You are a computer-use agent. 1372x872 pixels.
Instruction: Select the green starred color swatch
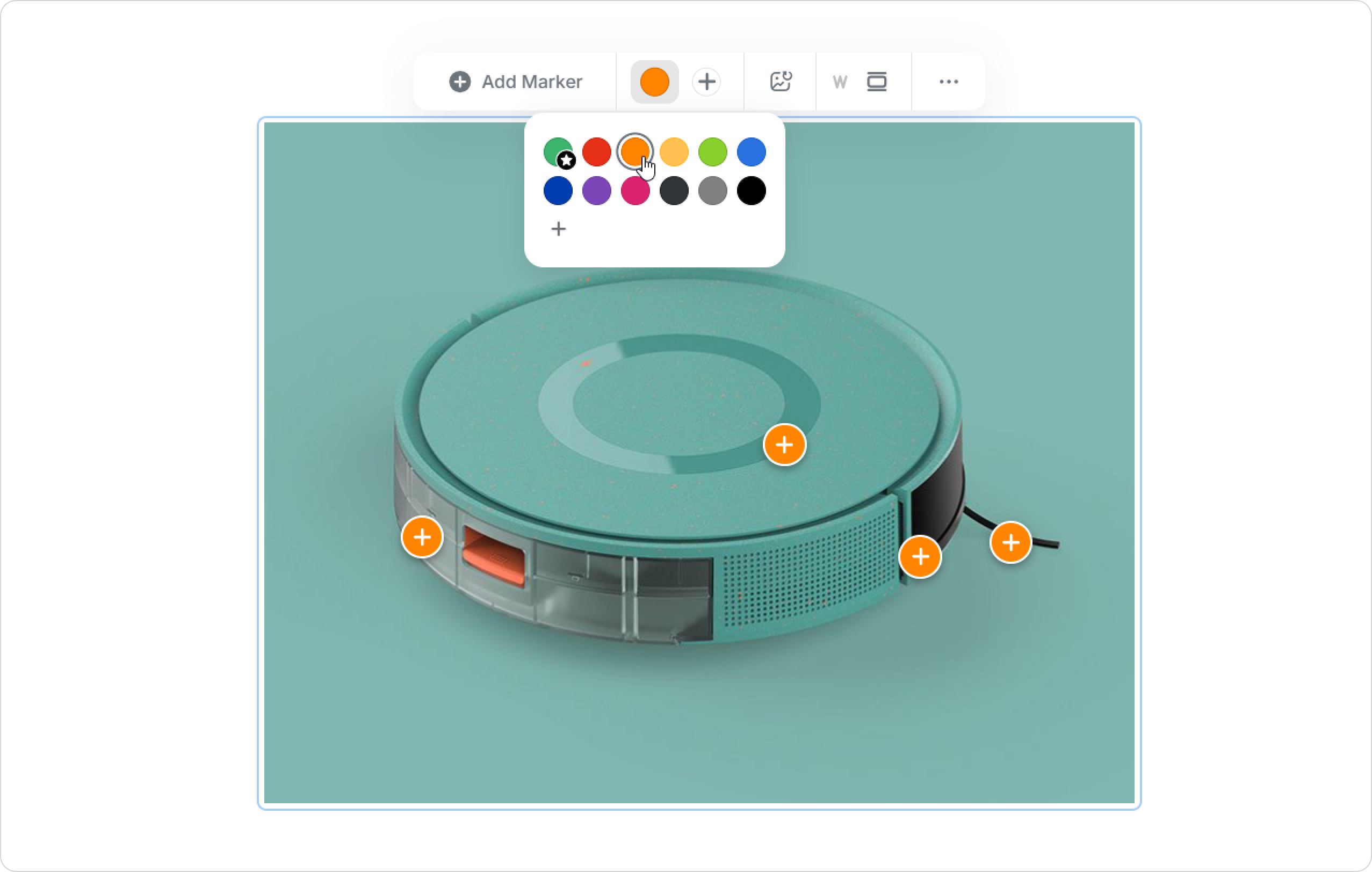coord(558,151)
